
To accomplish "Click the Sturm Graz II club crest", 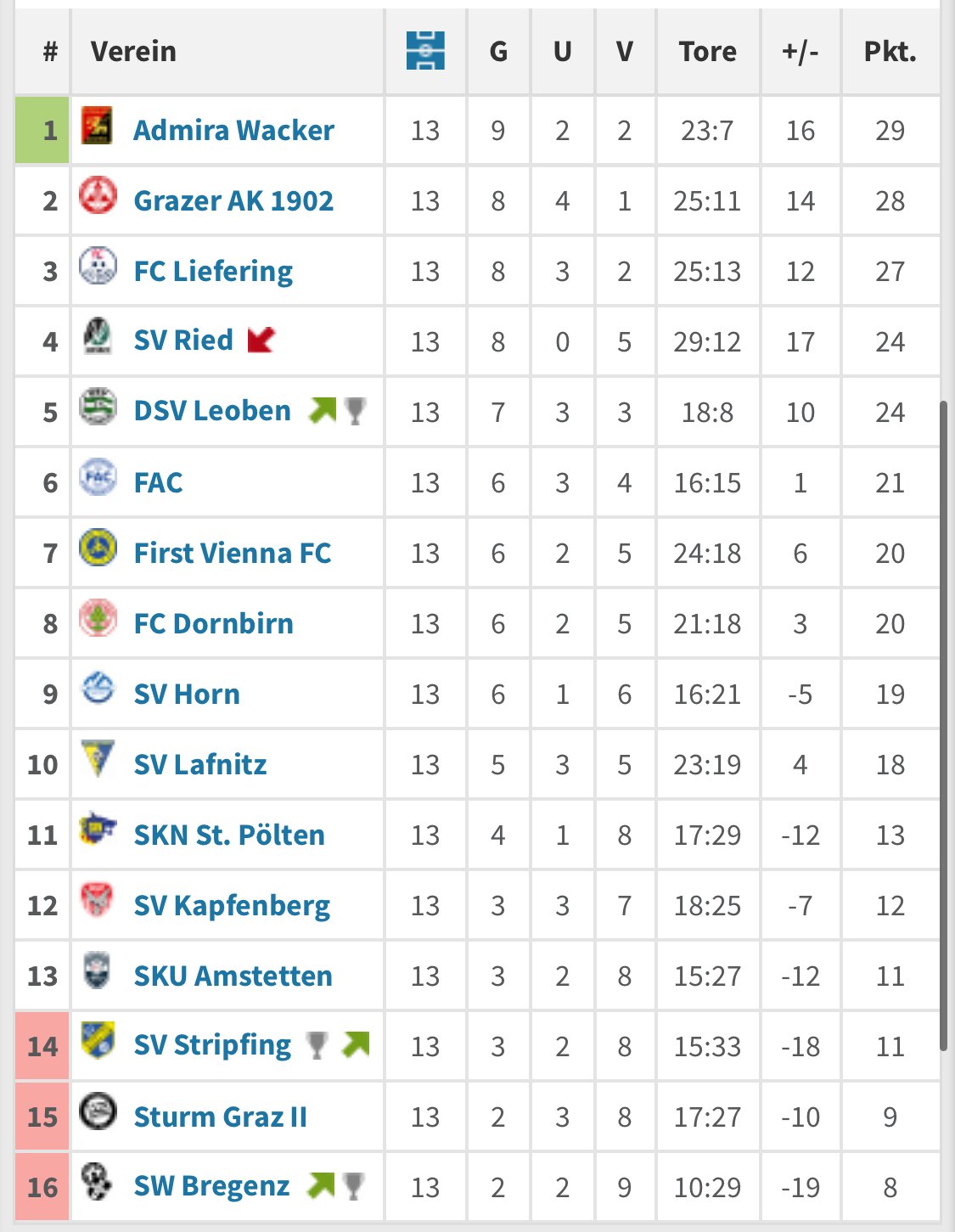I will pyautogui.click(x=98, y=1111).
